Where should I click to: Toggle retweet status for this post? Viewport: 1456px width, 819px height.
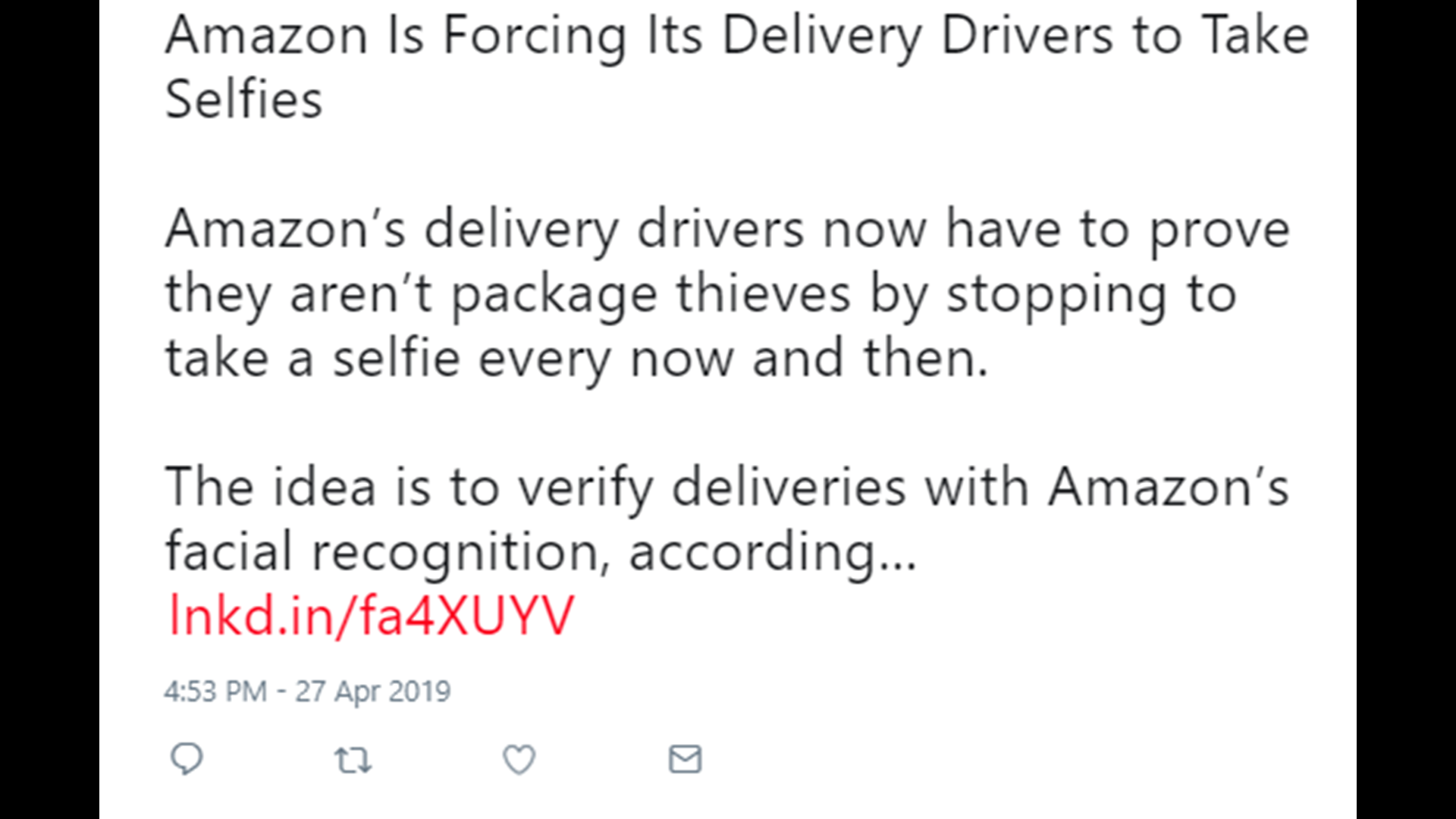(x=353, y=758)
